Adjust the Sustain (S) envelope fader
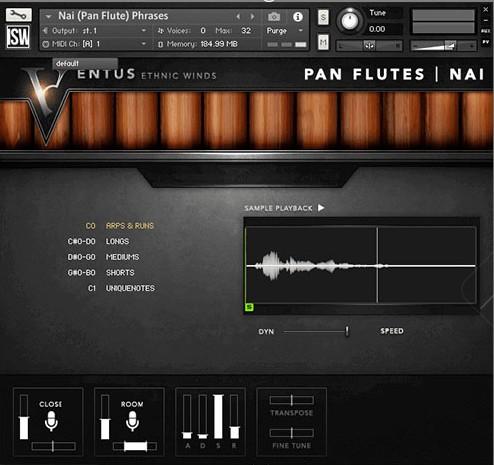Viewport: 494px width, 465px height. tap(218, 417)
